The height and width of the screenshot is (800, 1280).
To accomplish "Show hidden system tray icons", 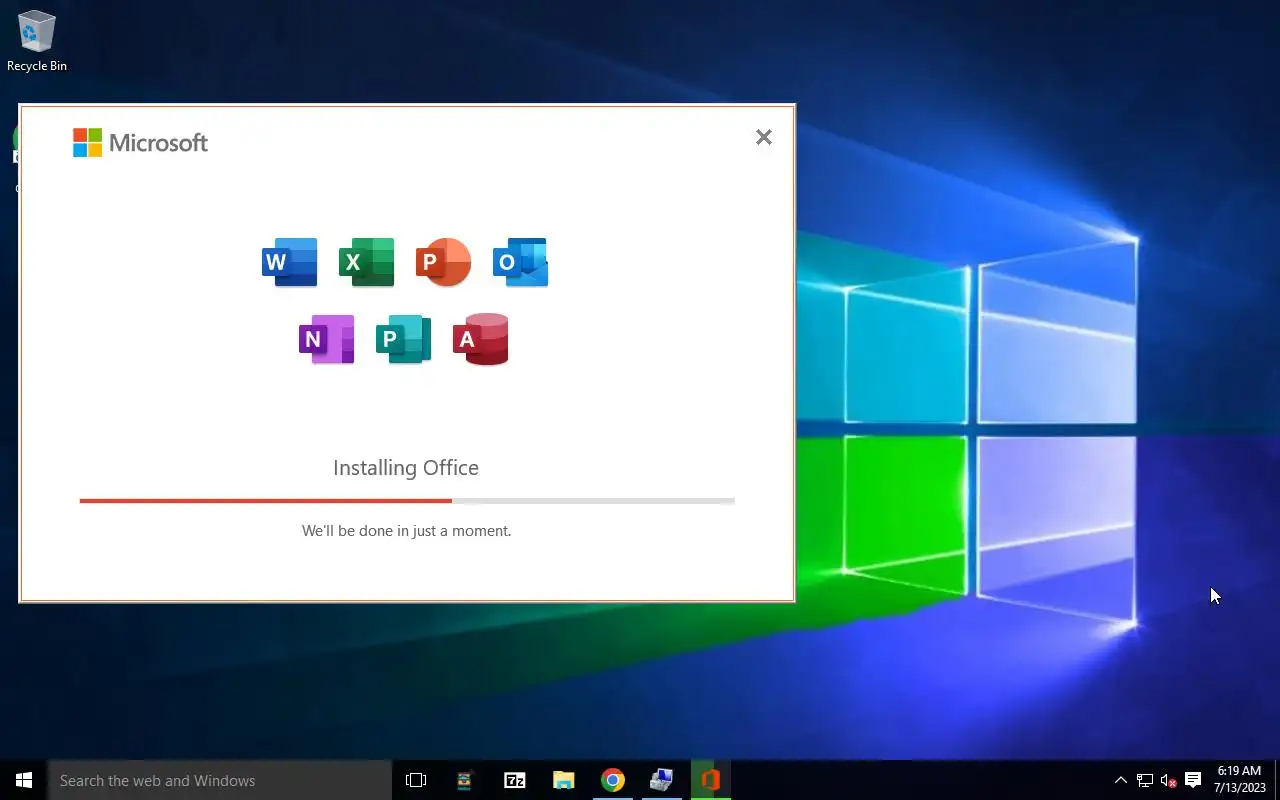I will [1121, 780].
